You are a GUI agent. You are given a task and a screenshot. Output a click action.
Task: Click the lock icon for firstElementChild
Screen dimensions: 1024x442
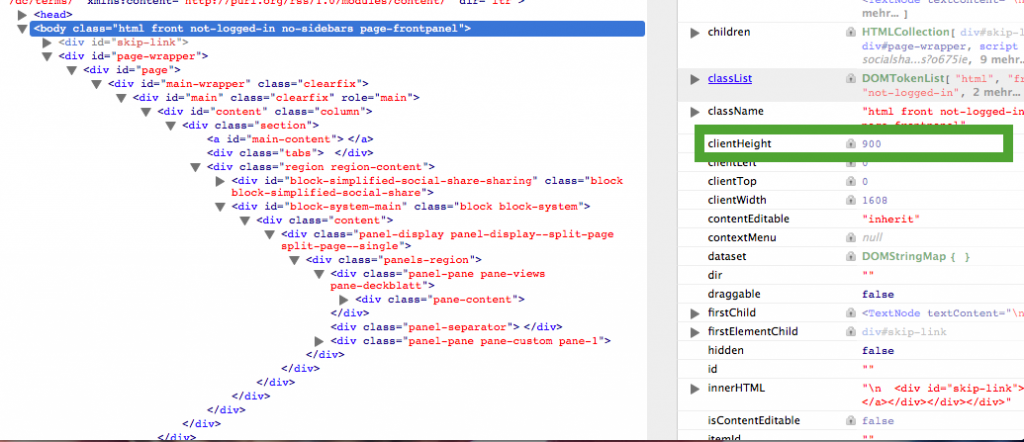coord(850,332)
